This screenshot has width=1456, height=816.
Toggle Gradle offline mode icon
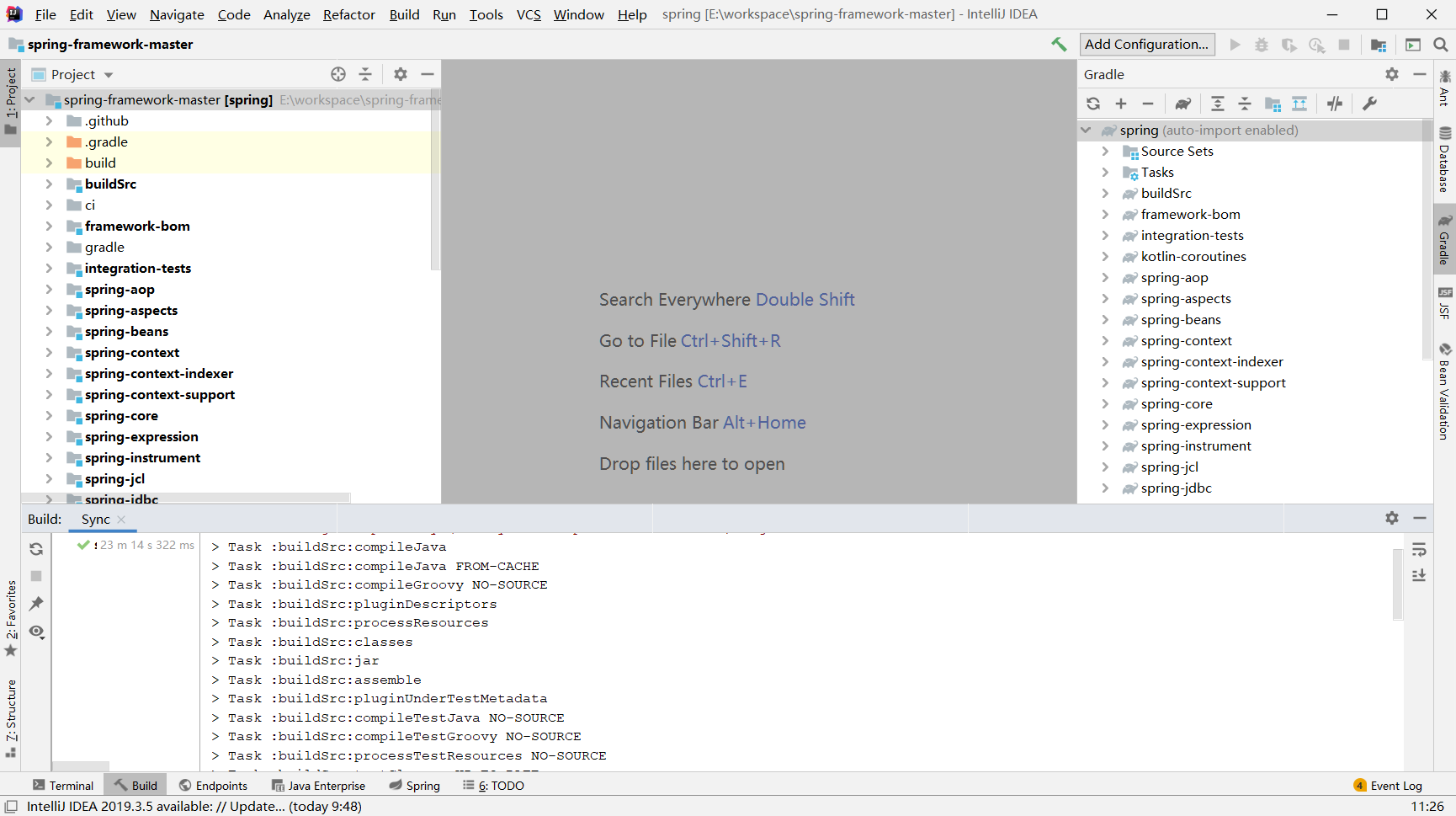point(1335,104)
